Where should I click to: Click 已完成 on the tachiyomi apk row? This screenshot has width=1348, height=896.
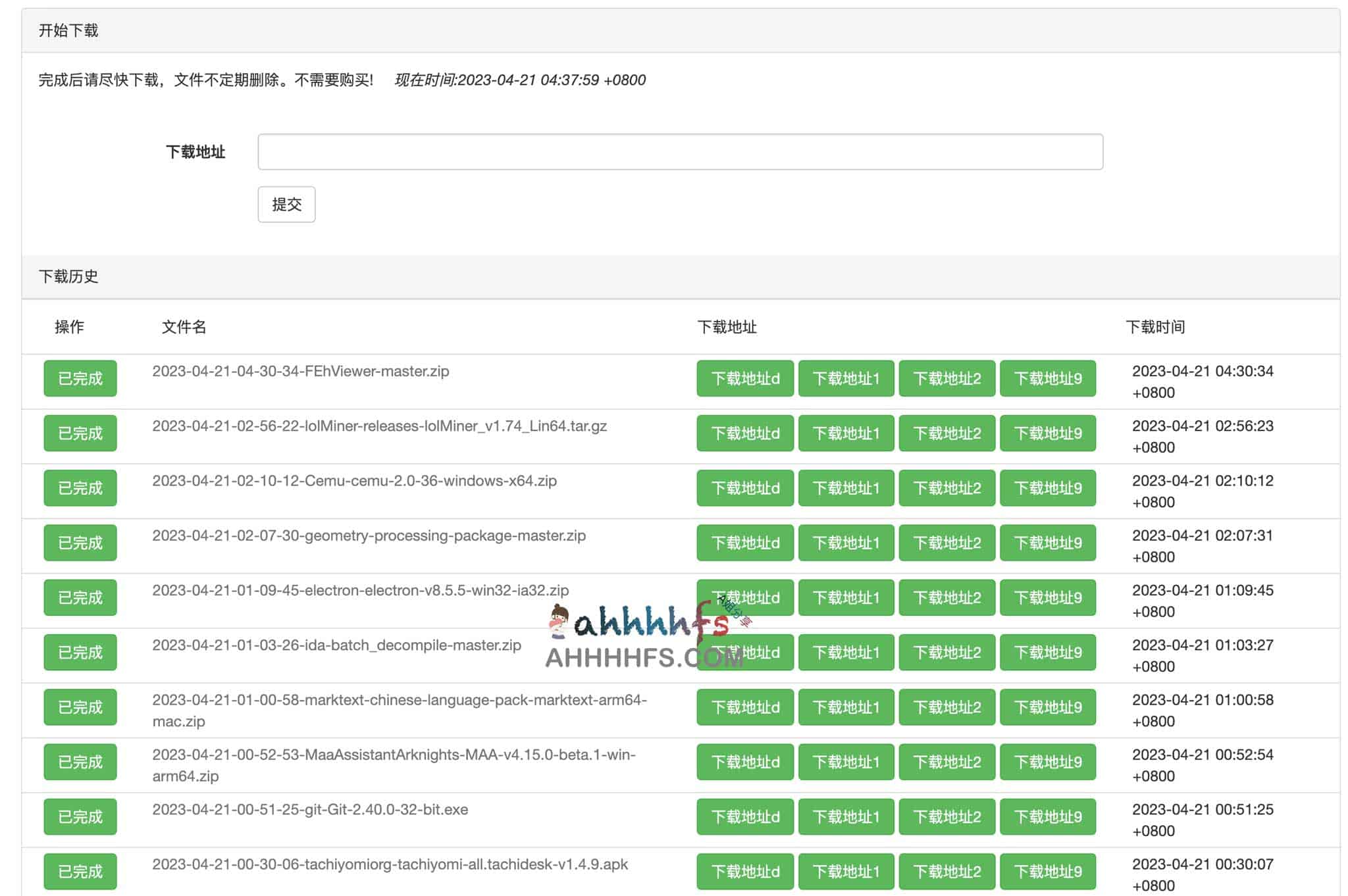click(79, 870)
